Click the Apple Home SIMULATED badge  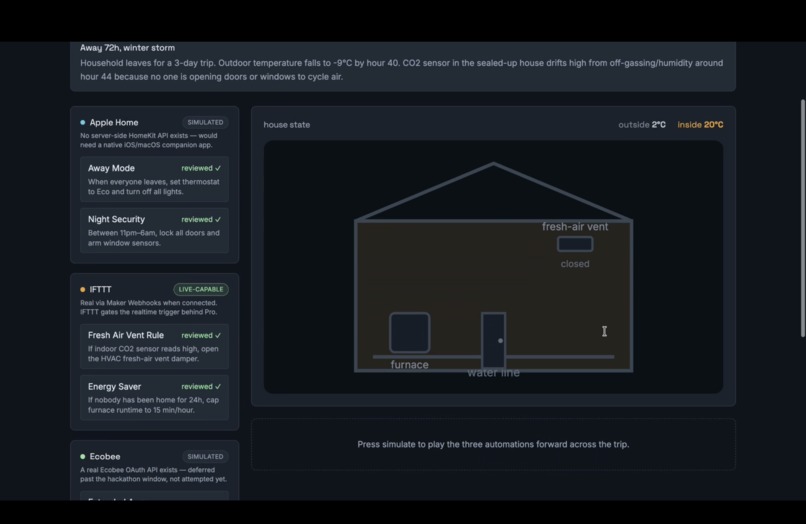point(205,122)
